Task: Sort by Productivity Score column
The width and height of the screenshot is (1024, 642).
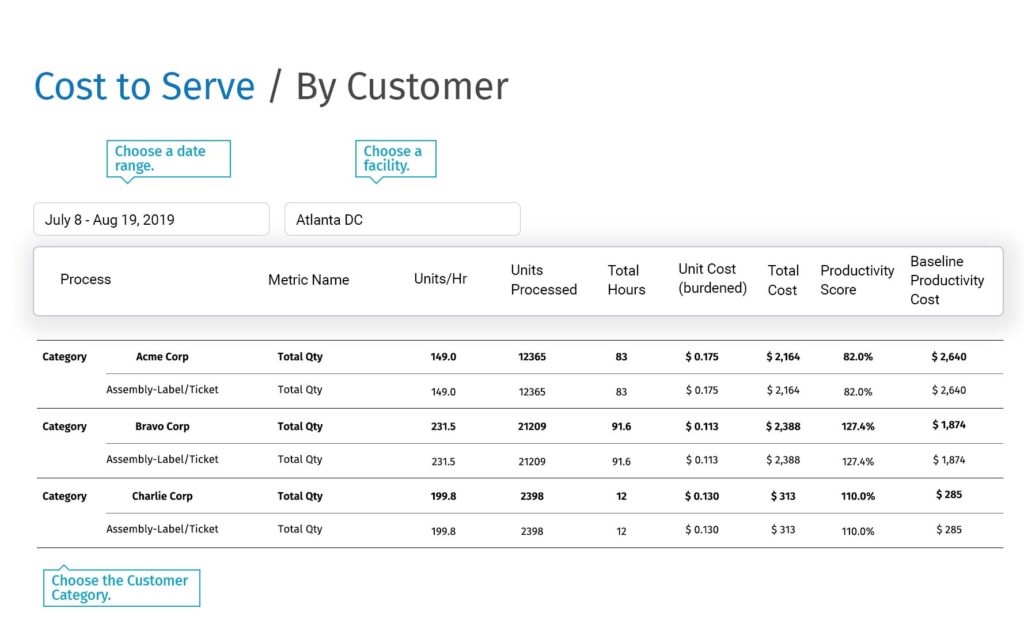Action: coord(856,279)
